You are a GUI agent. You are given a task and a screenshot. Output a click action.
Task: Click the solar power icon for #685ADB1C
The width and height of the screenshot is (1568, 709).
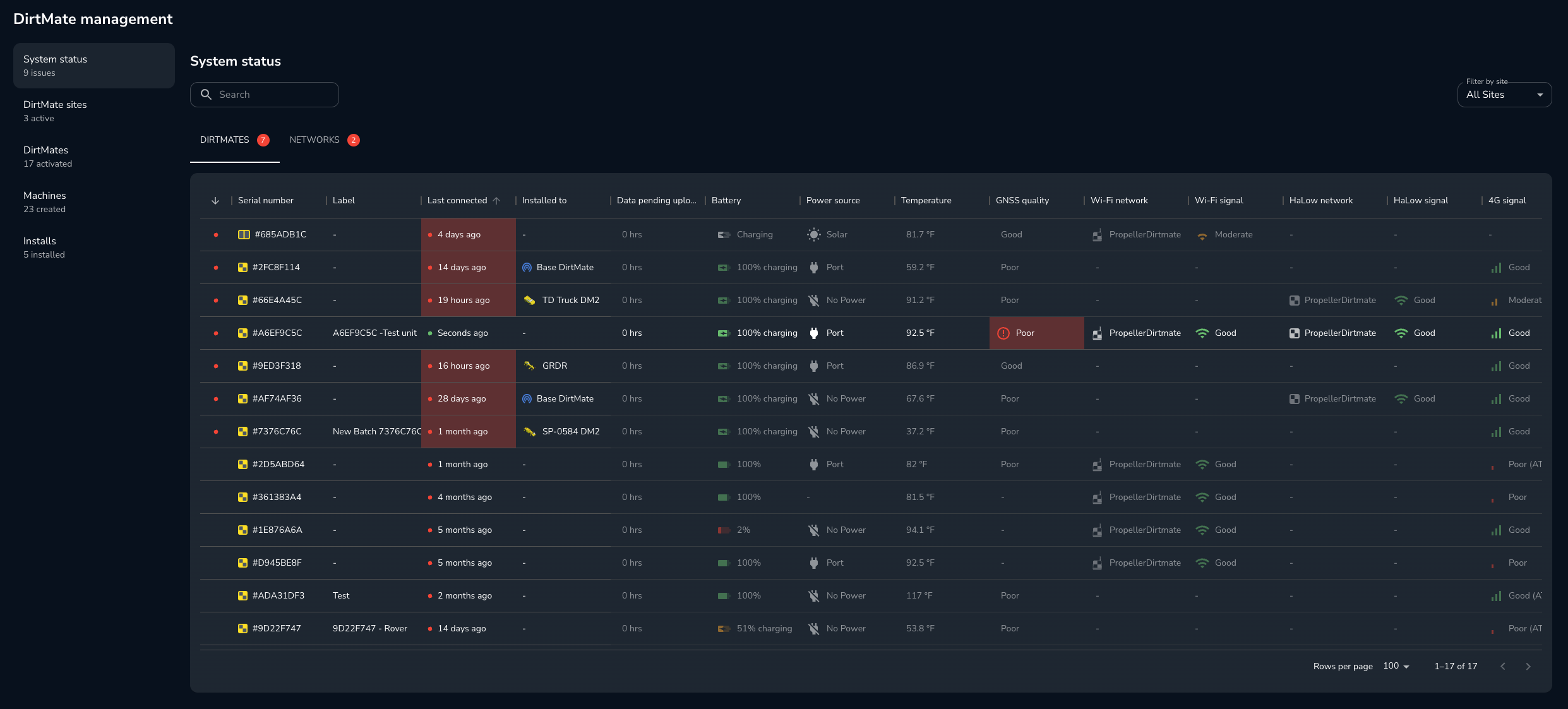coord(814,235)
